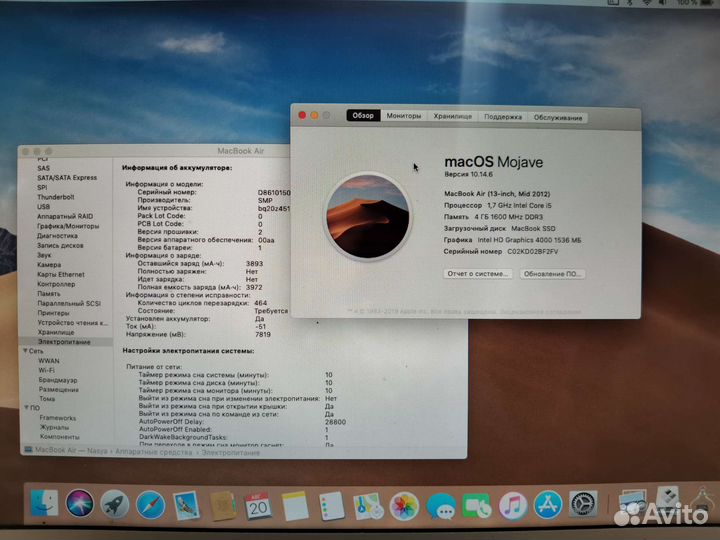Select Компоненты under ПО
The width and height of the screenshot is (720, 540).
coord(60,437)
